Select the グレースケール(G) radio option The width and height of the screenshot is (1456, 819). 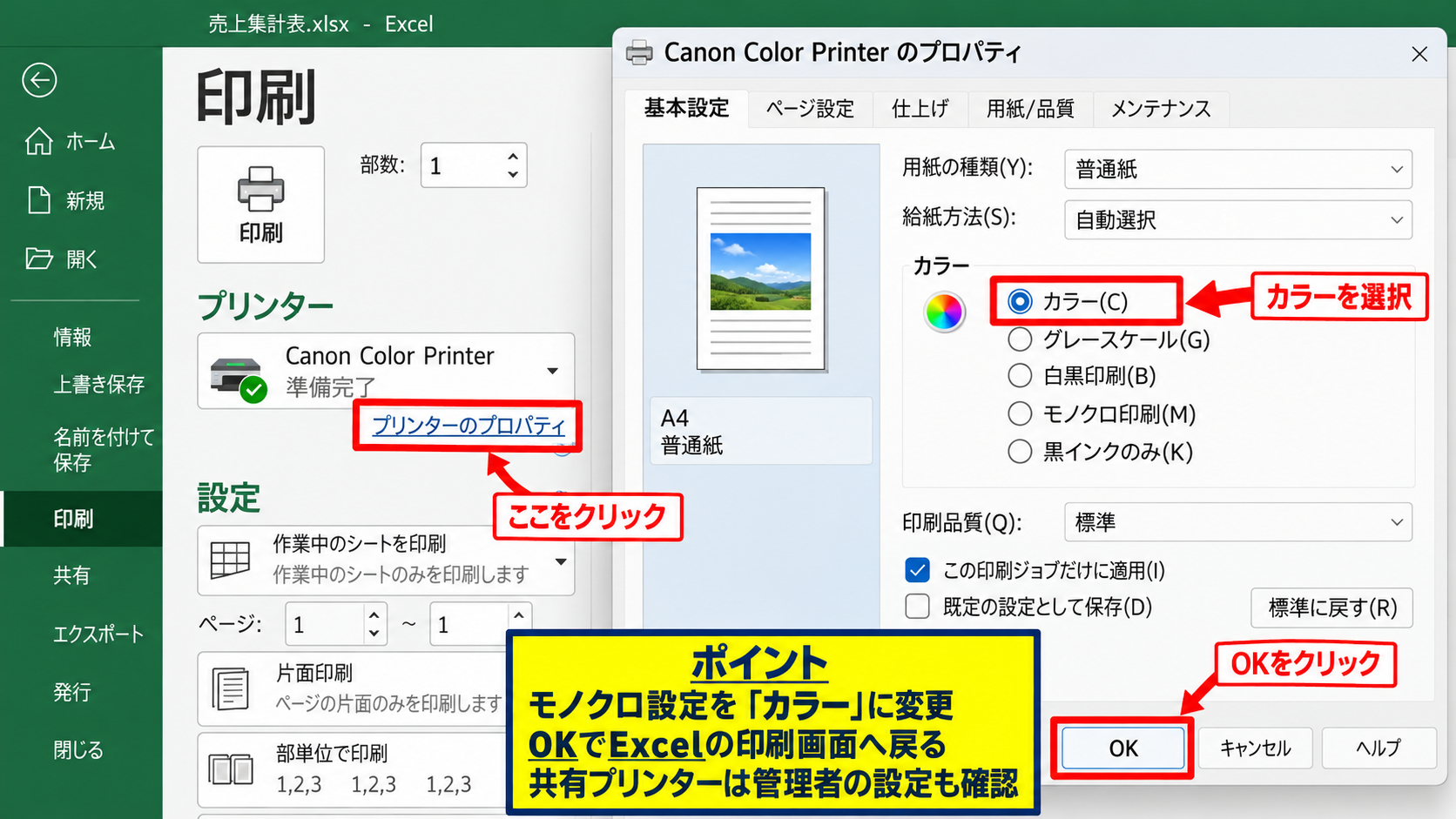(x=1020, y=339)
